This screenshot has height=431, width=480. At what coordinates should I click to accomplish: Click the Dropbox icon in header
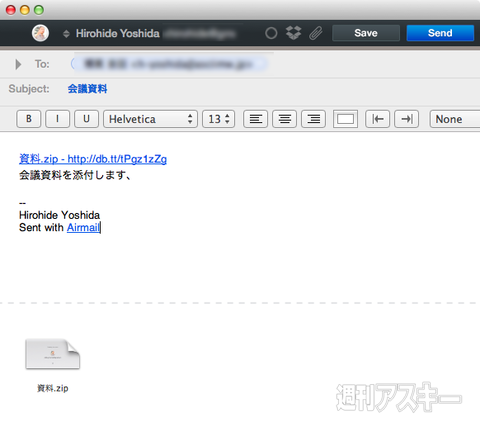(293, 33)
